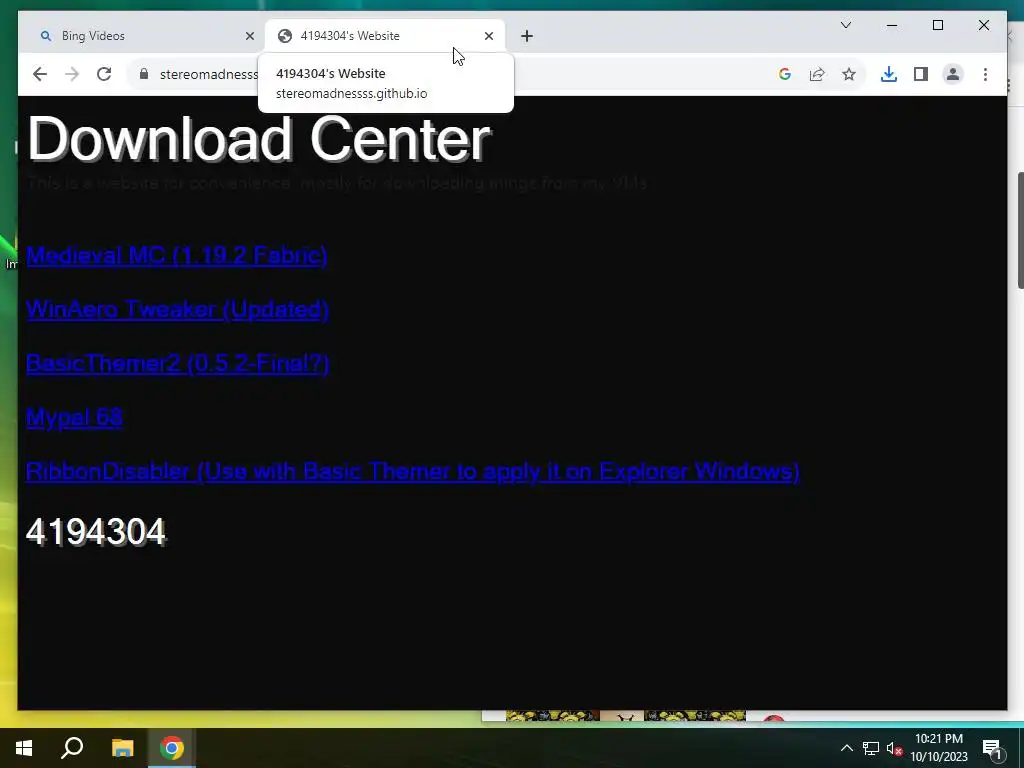1024x768 pixels.
Task: Bookmark this page with star icon
Action: click(849, 74)
